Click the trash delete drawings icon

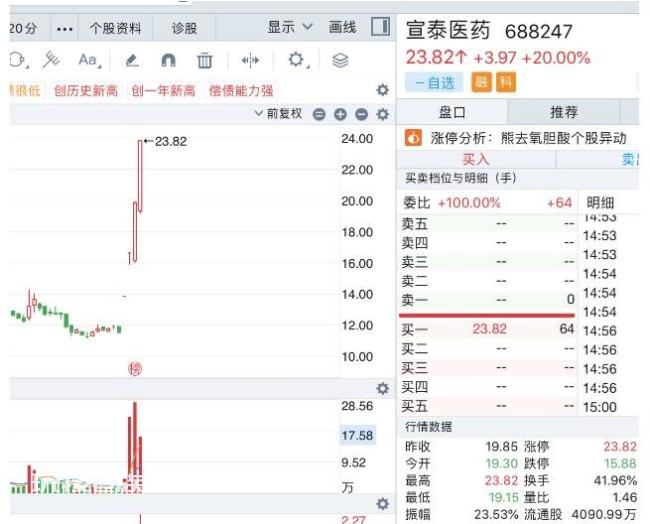204,61
